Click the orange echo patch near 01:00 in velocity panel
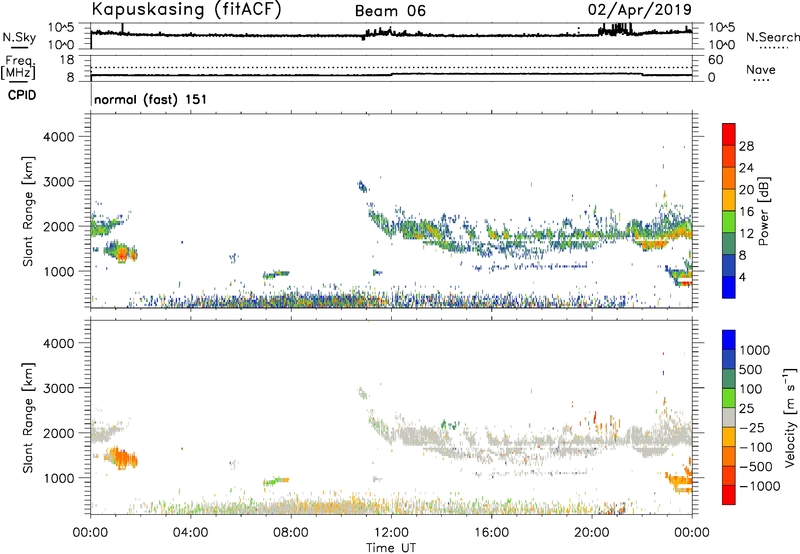Viewport: 800px width, 554px height. [121, 458]
